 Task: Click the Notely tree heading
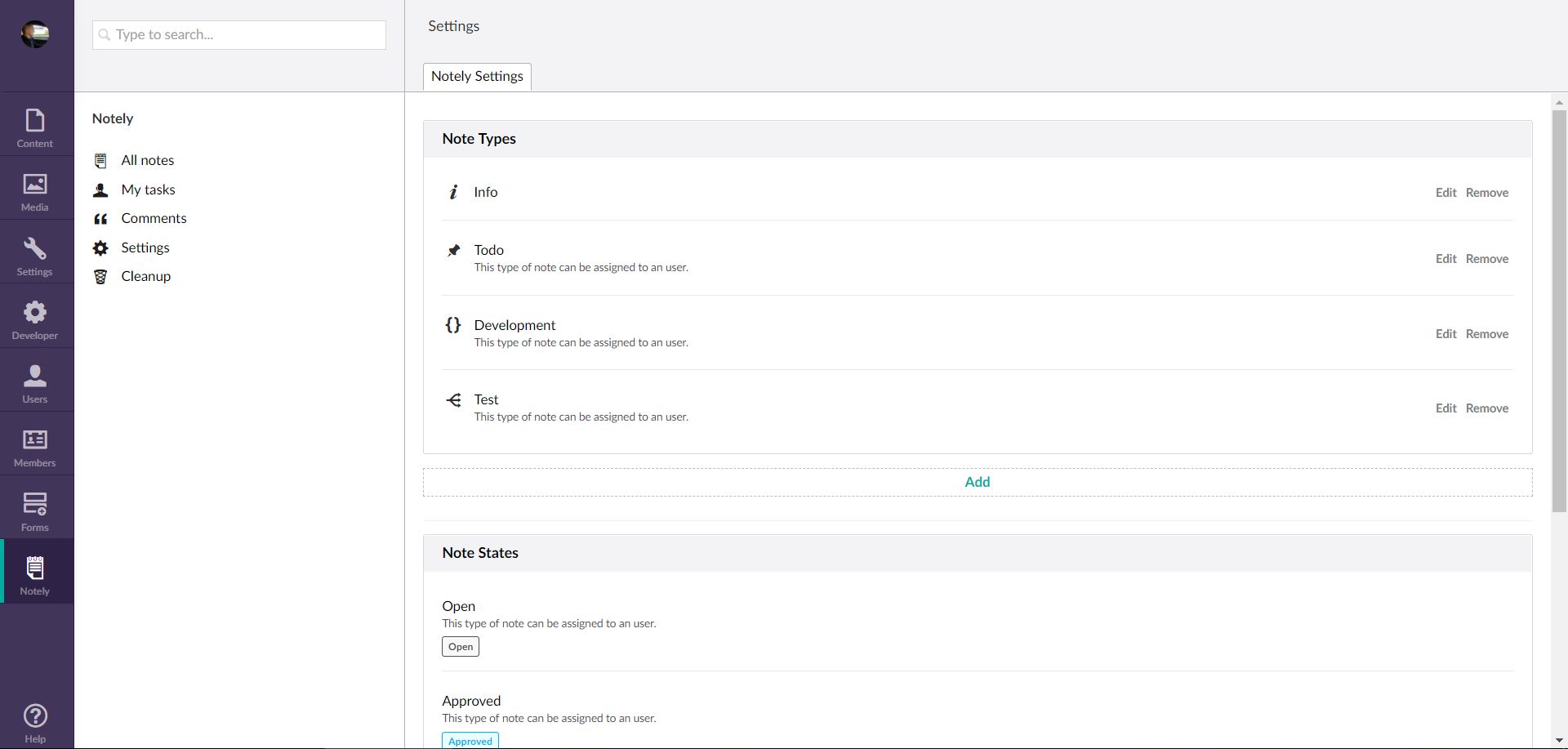113,118
